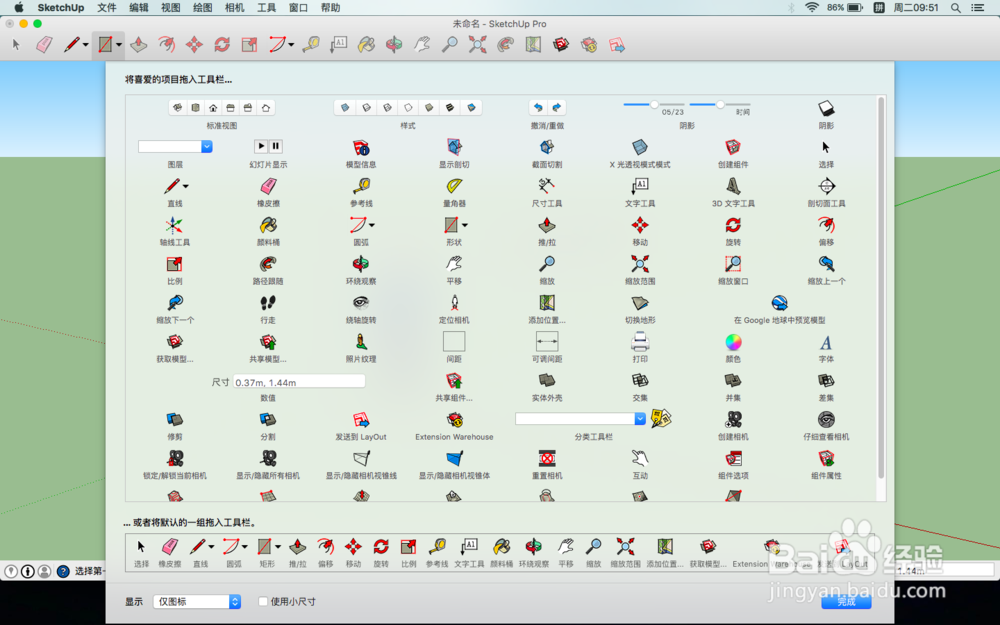The image size is (1000, 625).
Task: Click the slideshow play button under 幻灯片显示
Action: pos(260,146)
